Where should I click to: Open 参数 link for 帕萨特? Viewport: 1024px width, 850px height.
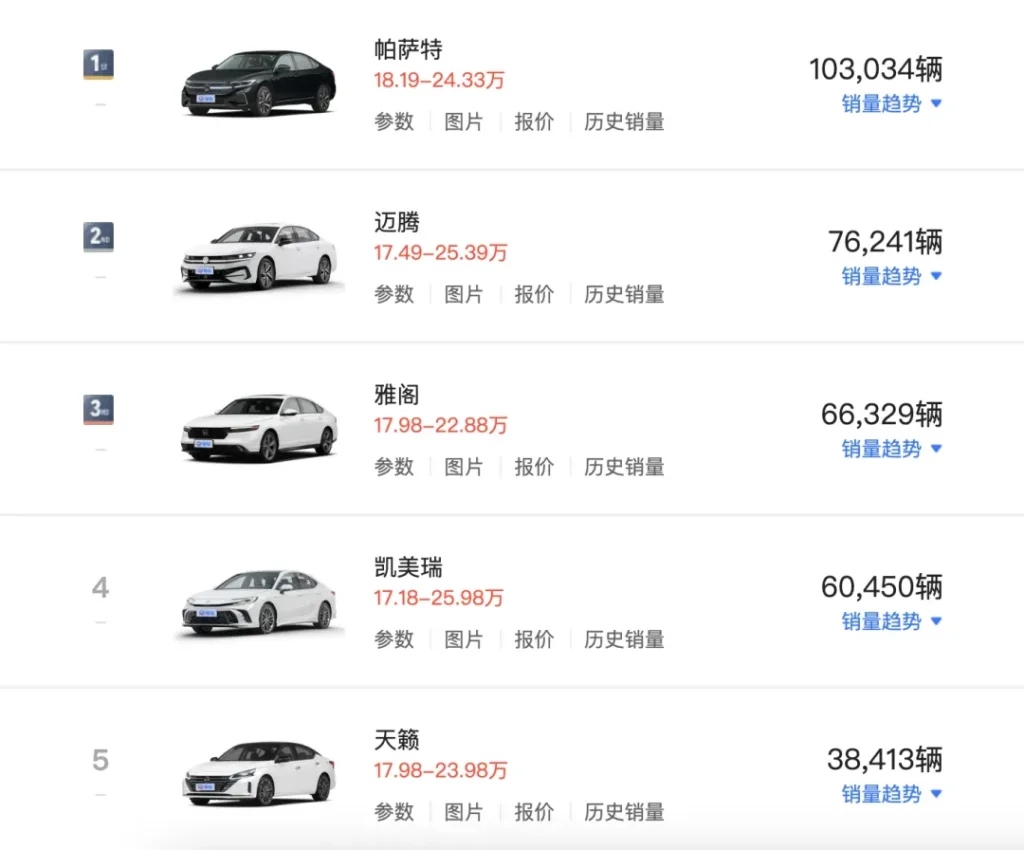394,122
